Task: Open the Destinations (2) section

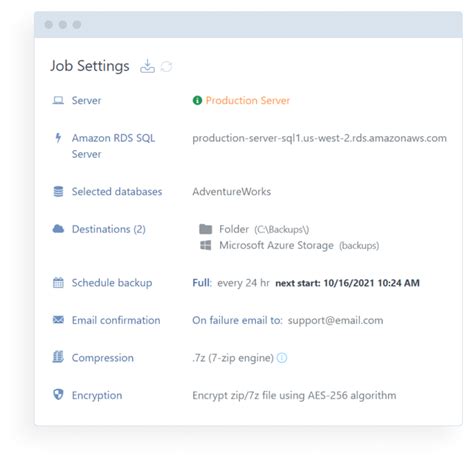Action: 109,229
